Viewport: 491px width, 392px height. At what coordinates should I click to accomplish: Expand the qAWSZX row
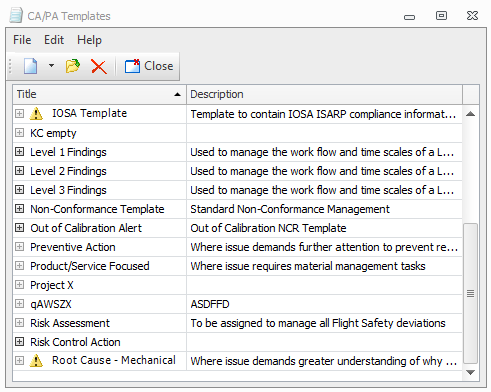click(20, 304)
